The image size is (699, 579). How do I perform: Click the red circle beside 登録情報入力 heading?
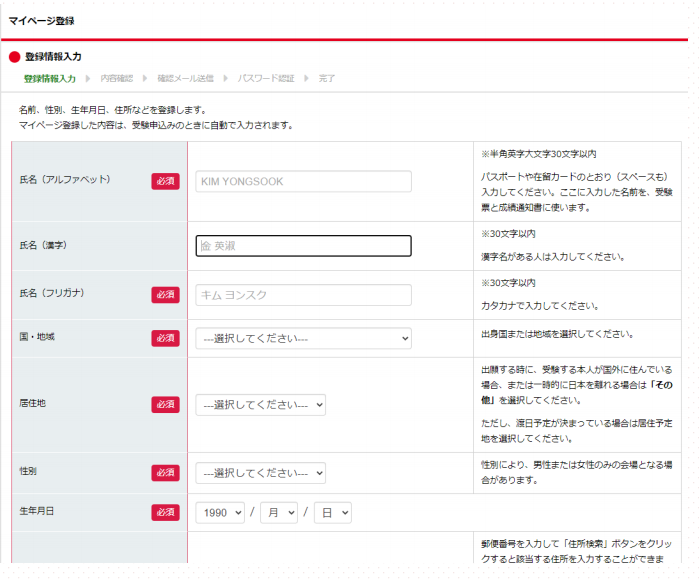click(15, 57)
